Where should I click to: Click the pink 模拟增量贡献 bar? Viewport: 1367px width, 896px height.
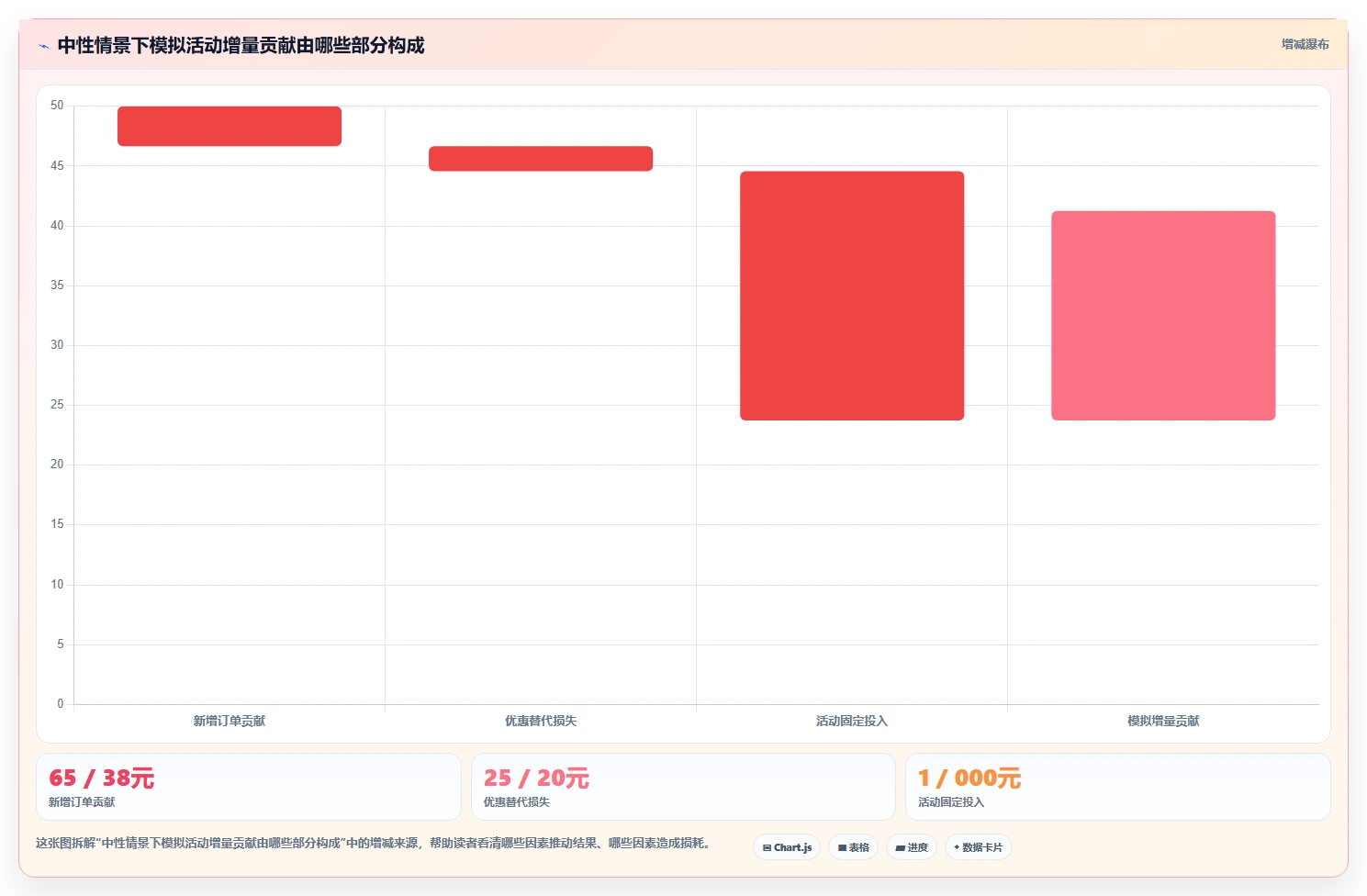(1163, 316)
